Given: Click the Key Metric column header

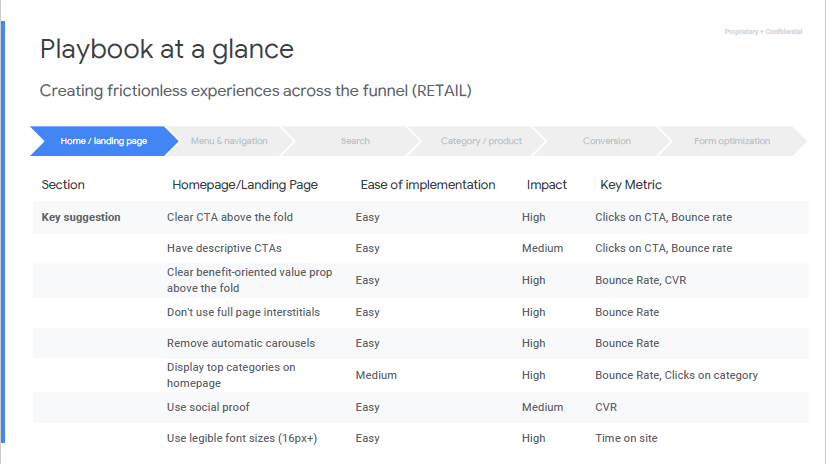Looking at the screenshot, I should click(631, 185).
